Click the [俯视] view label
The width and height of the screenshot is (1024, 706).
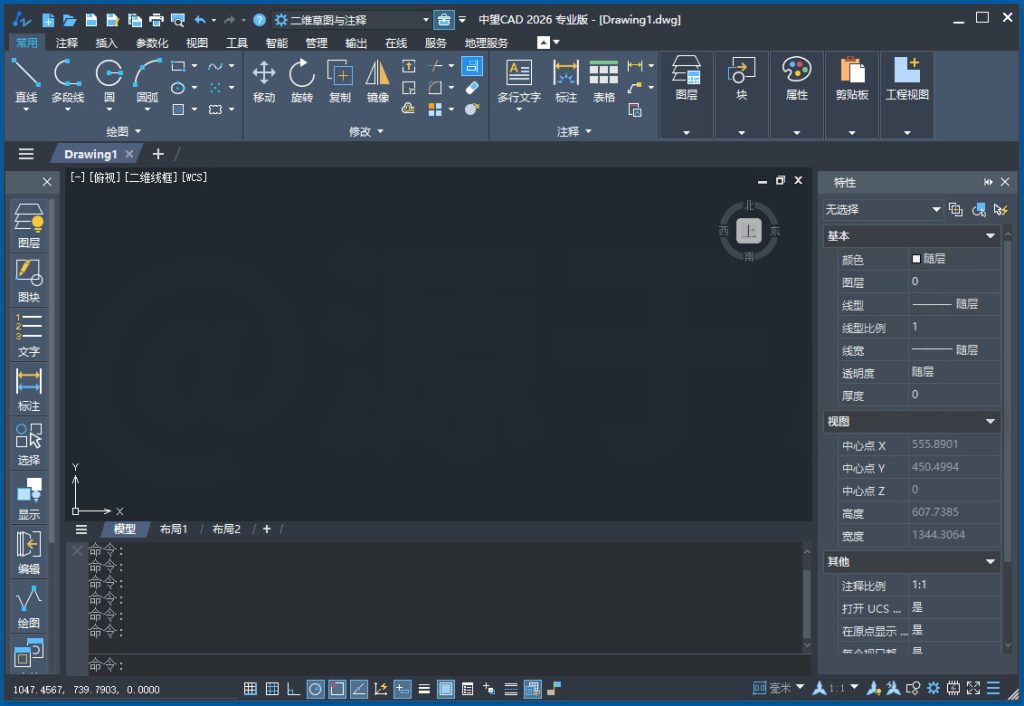tap(104, 177)
